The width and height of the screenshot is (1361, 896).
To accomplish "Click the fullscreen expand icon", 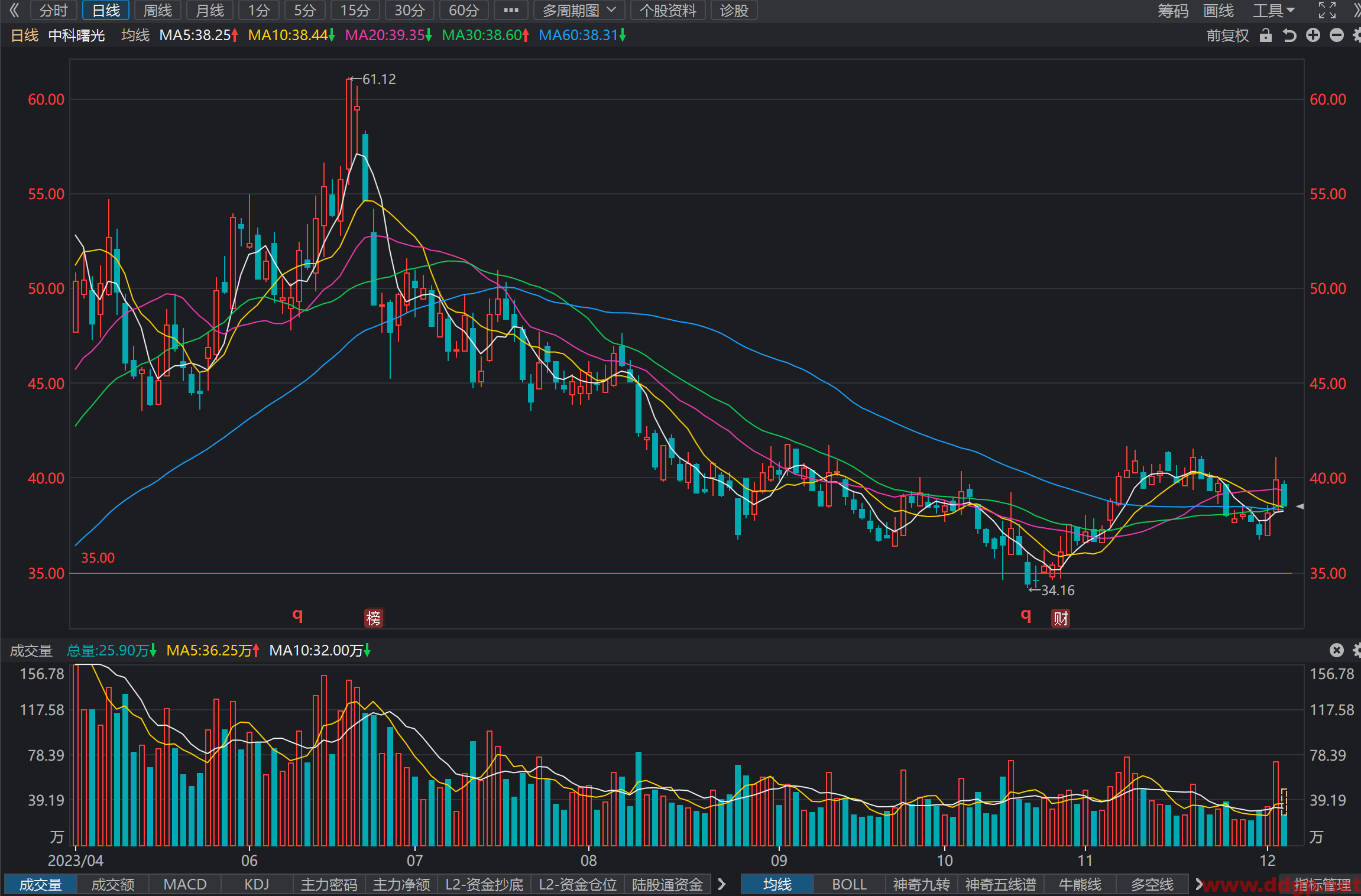I will pos(1327,10).
